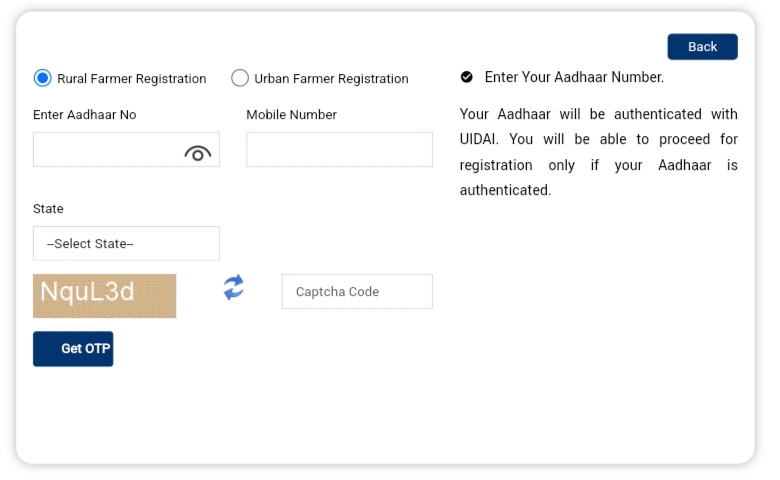The height and width of the screenshot is (480, 780).
Task: Click the black checkmark bullet icon
Action: pos(467,77)
